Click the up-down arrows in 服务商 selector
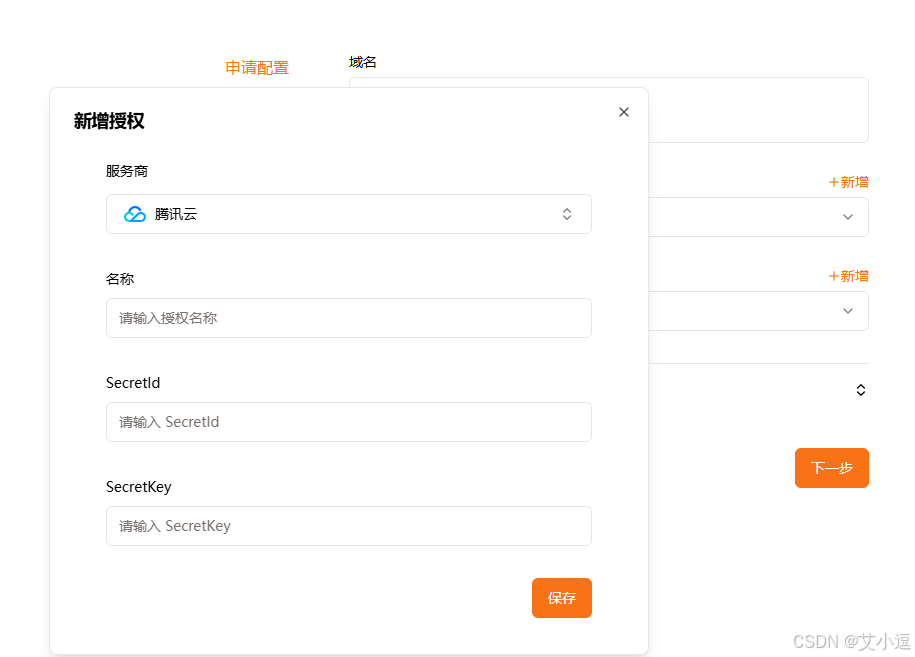 click(567, 214)
